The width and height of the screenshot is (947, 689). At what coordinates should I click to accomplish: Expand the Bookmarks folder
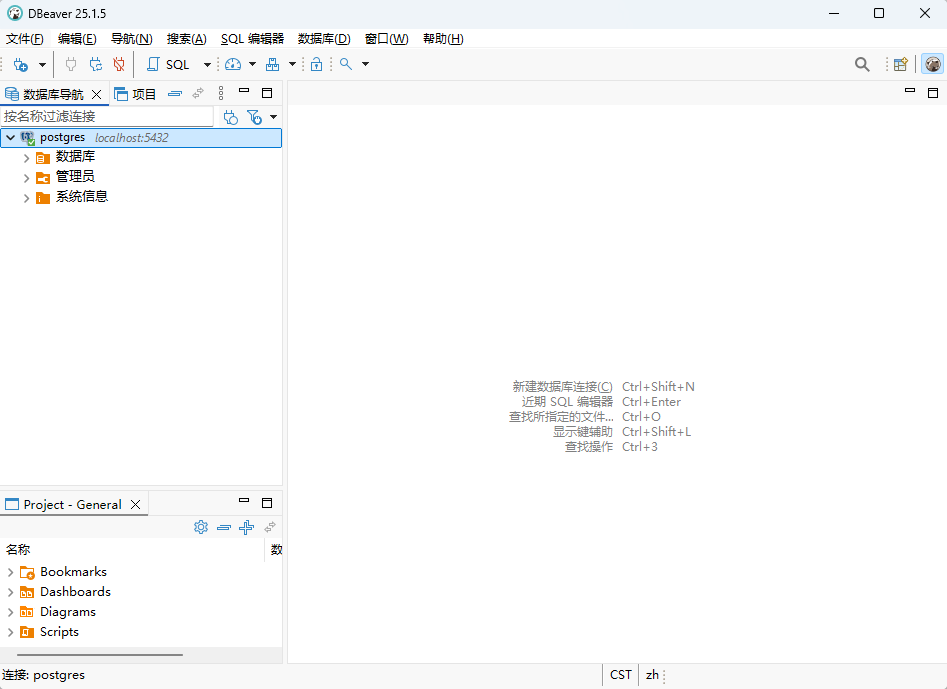[10, 572]
